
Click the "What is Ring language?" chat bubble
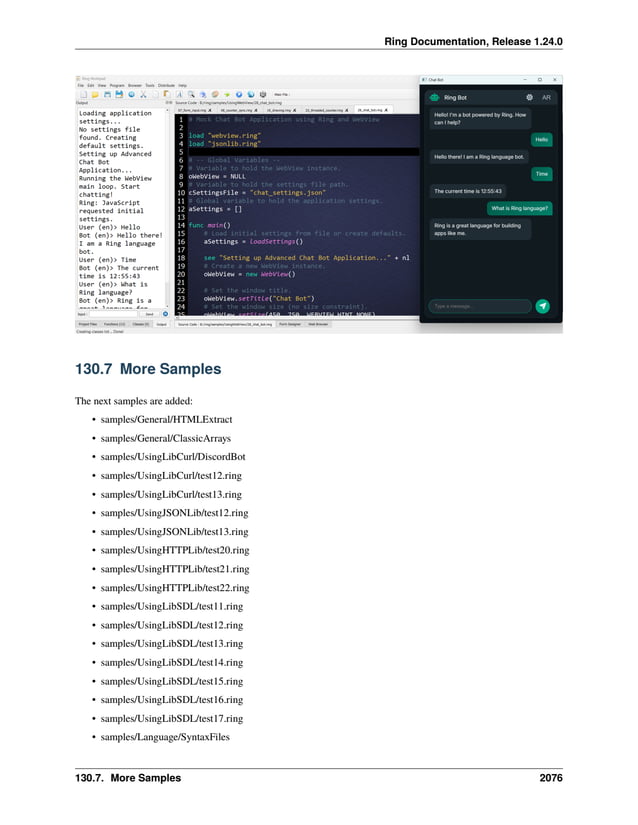coord(519,208)
